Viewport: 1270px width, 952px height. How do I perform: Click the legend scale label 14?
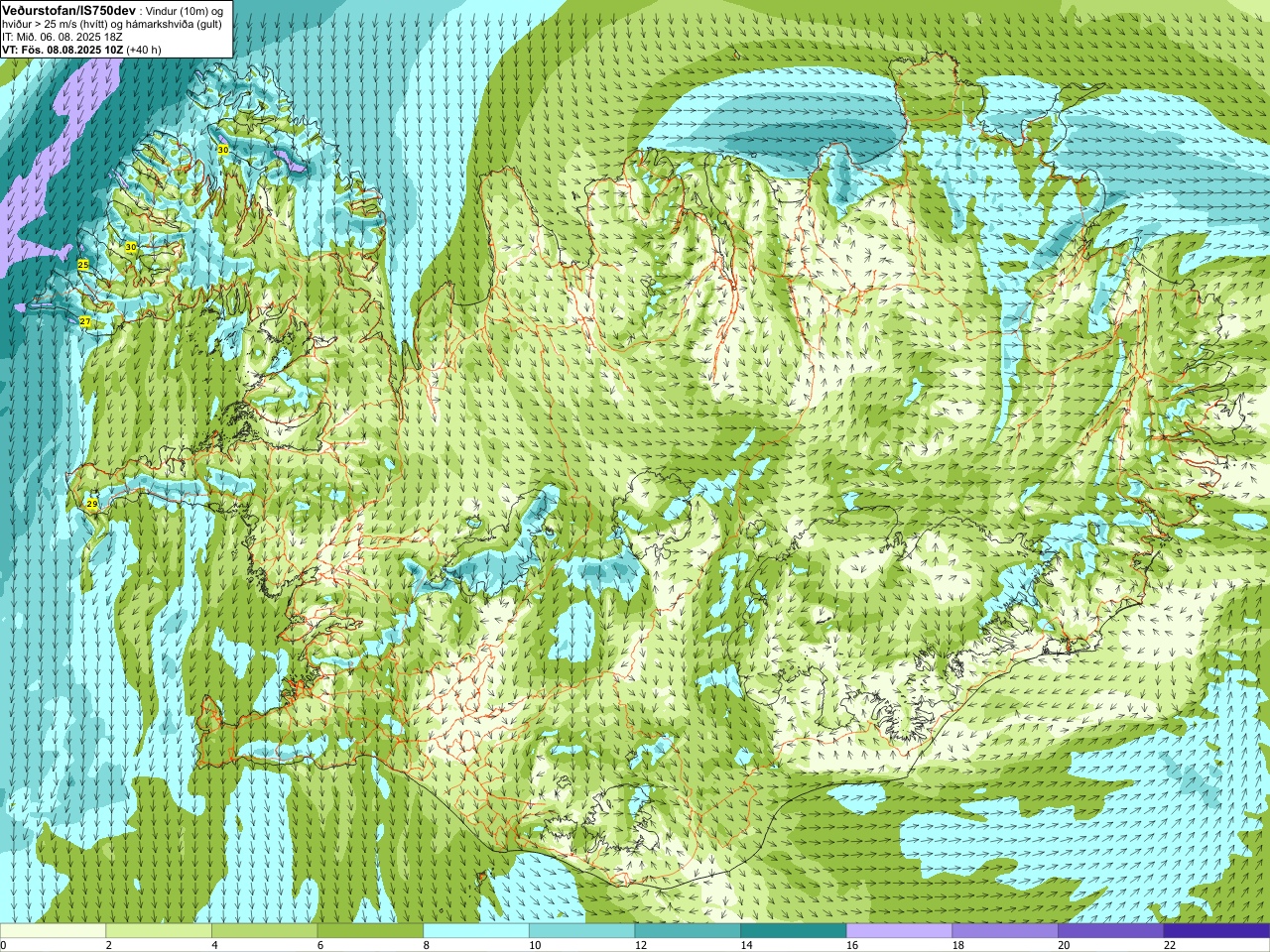(x=747, y=946)
